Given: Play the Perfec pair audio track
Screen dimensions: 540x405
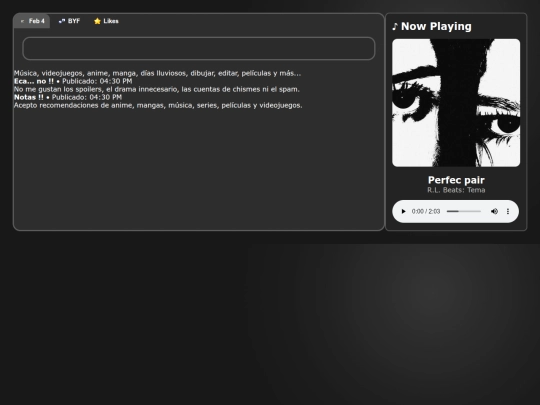Looking at the screenshot, I should (x=403, y=211).
